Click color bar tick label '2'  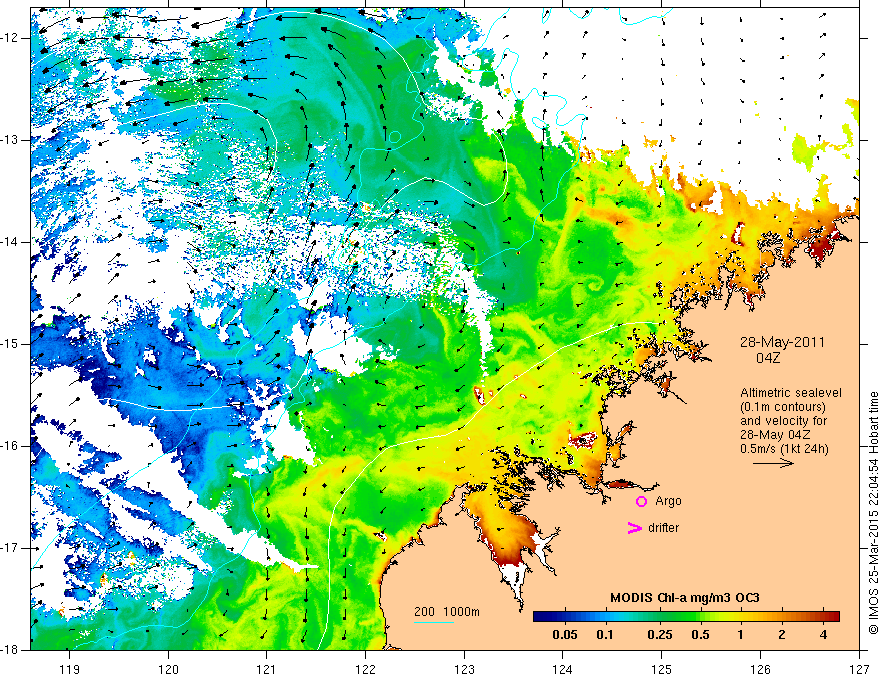pyautogui.click(x=782, y=635)
